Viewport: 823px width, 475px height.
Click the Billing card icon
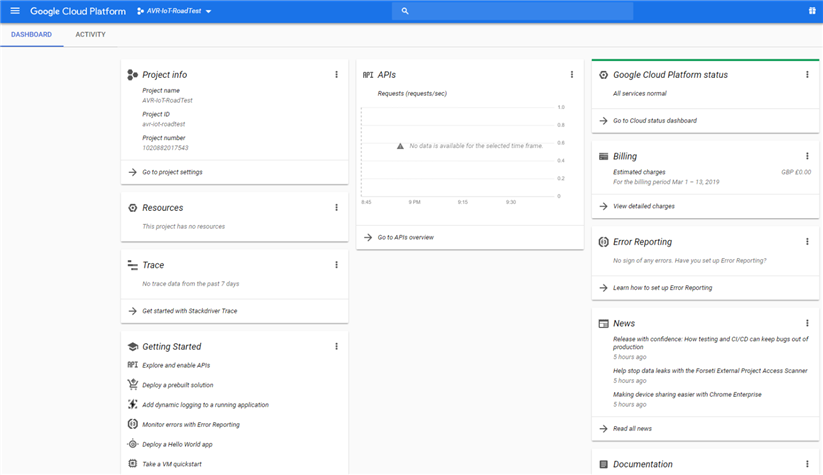click(x=603, y=156)
